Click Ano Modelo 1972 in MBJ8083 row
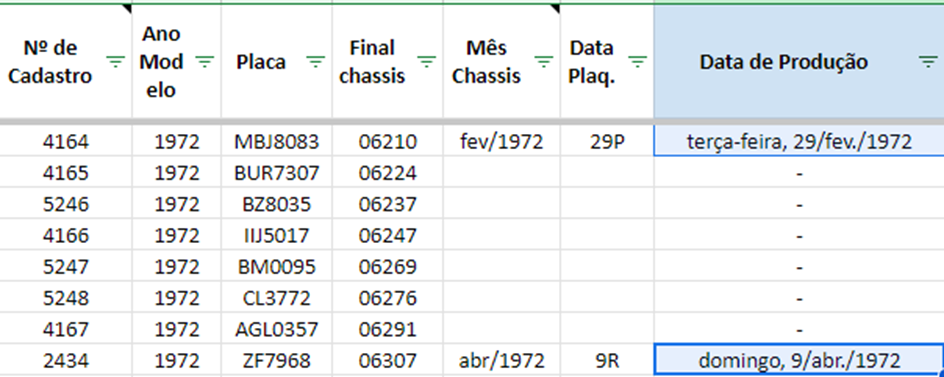944x377 pixels. coord(176,142)
